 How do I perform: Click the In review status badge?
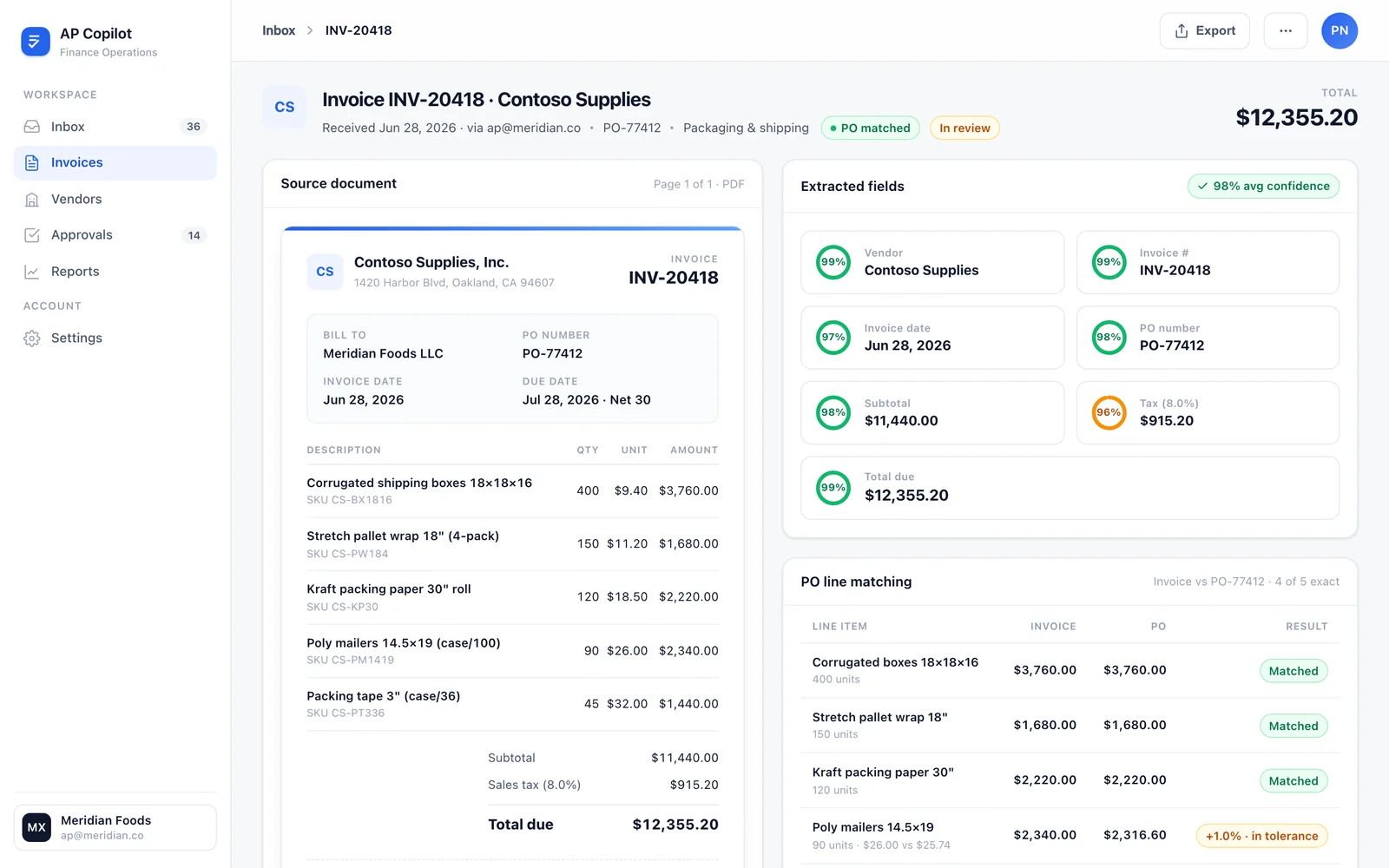pyautogui.click(x=964, y=128)
